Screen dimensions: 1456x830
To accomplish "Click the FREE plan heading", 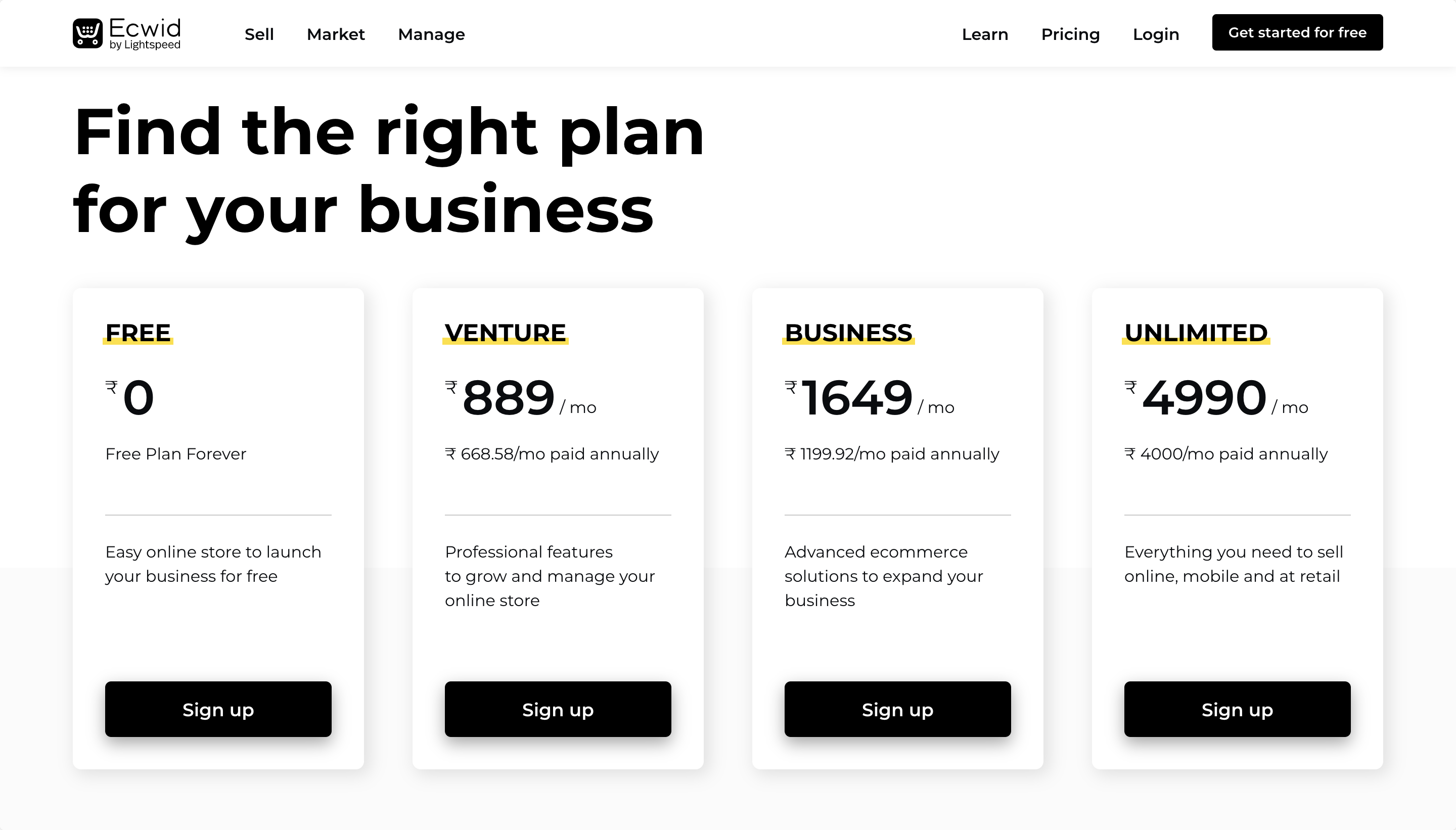I will pyautogui.click(x=138, y=332).
